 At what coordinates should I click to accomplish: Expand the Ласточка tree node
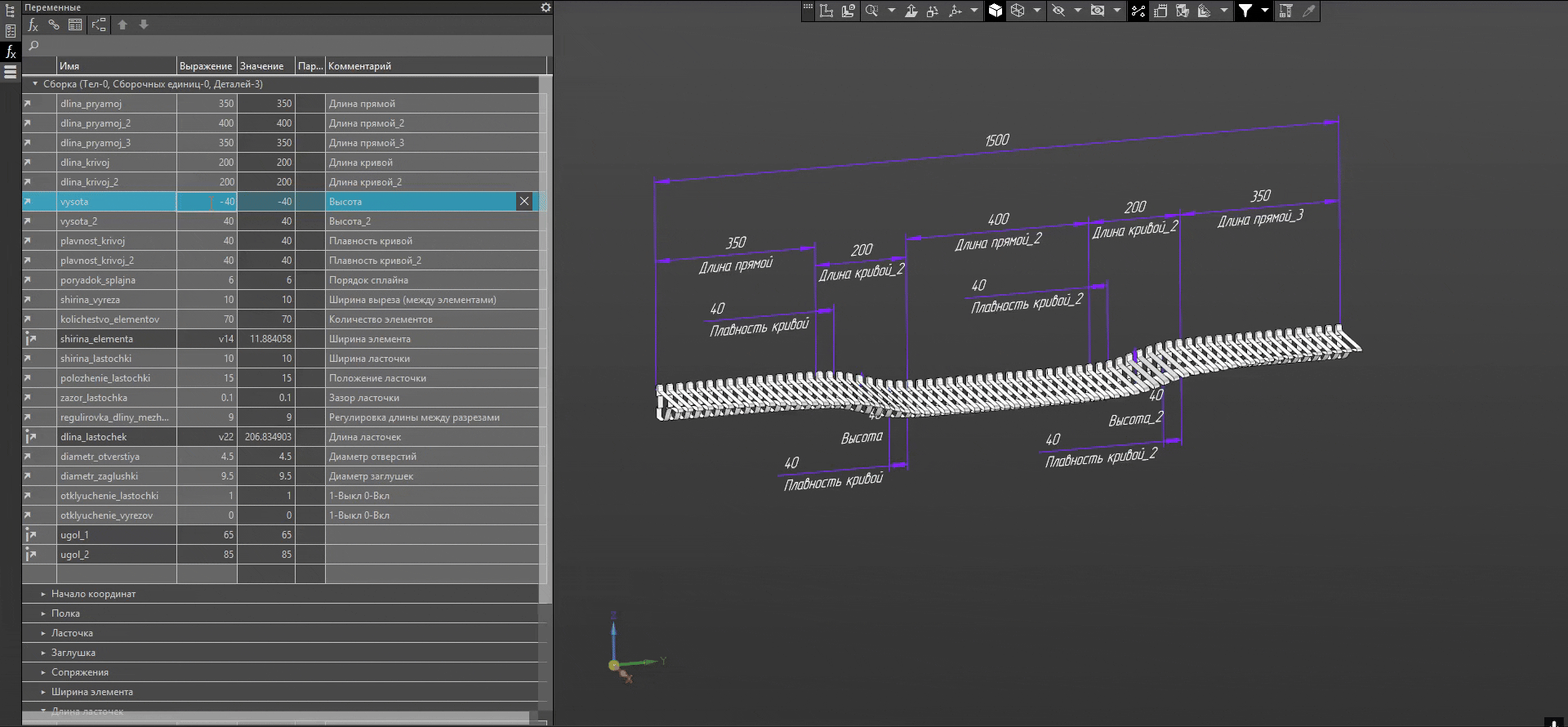tap(43, 633)
